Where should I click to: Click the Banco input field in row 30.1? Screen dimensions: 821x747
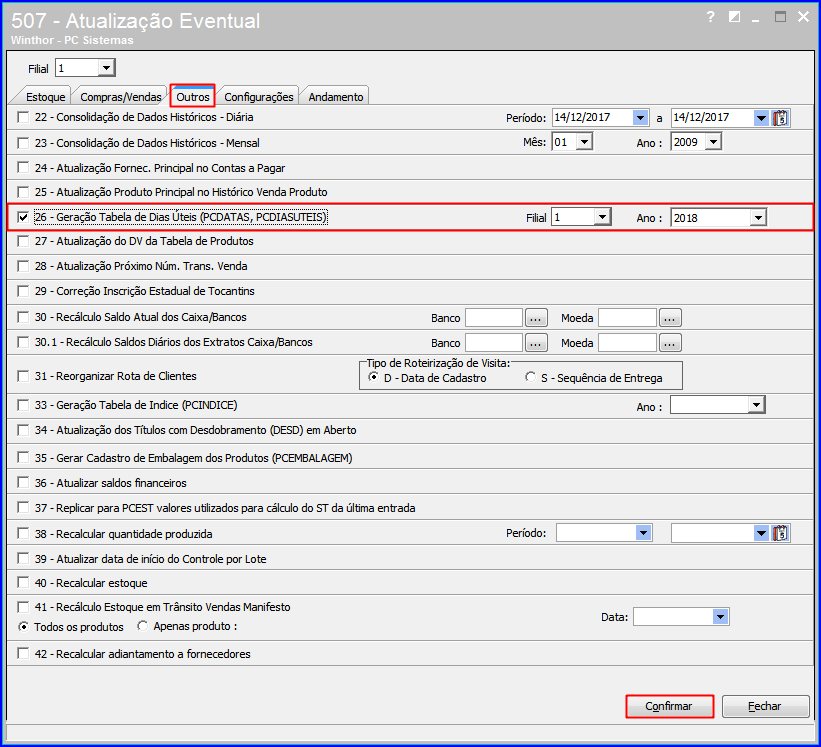[494, 343]
